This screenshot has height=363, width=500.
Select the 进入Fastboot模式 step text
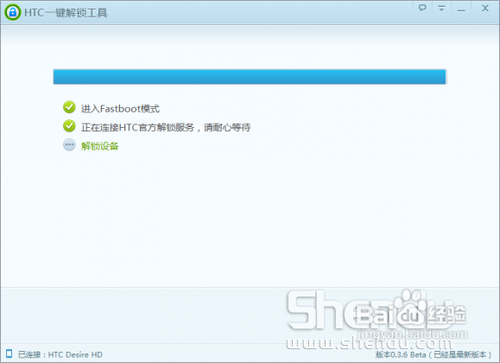pyautogui.click(x=120, y=109)
